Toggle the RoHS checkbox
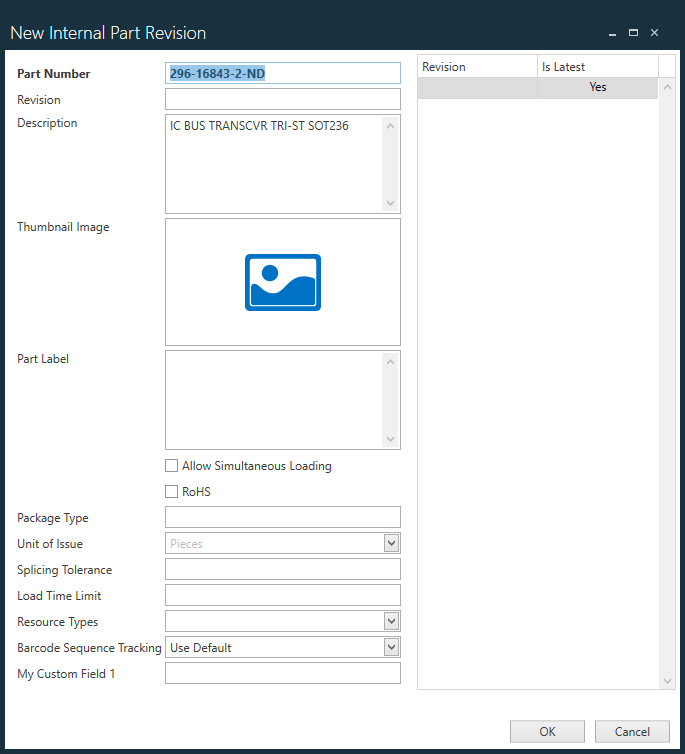 (172, 492)
